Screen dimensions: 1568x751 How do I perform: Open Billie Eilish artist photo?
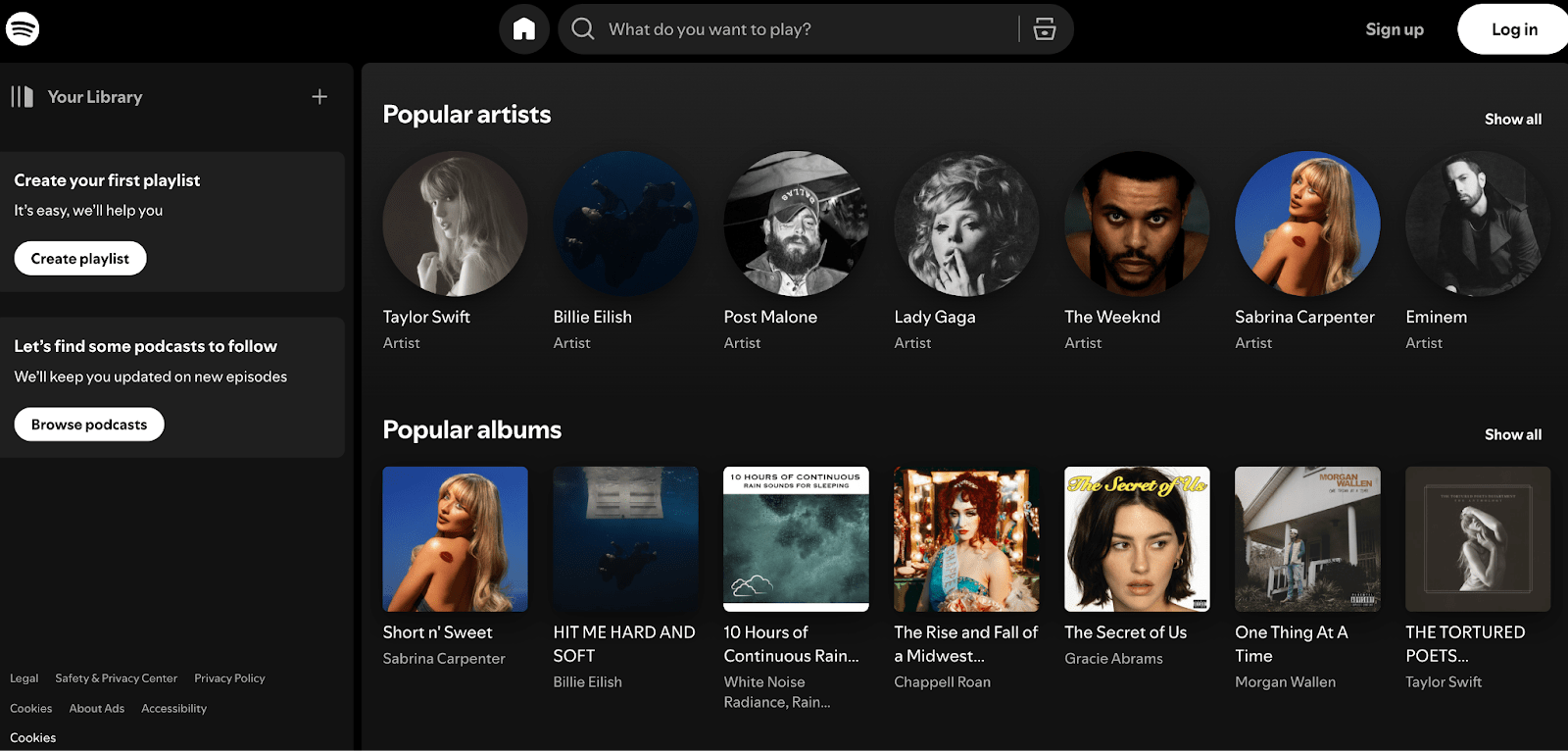point(625,224)
